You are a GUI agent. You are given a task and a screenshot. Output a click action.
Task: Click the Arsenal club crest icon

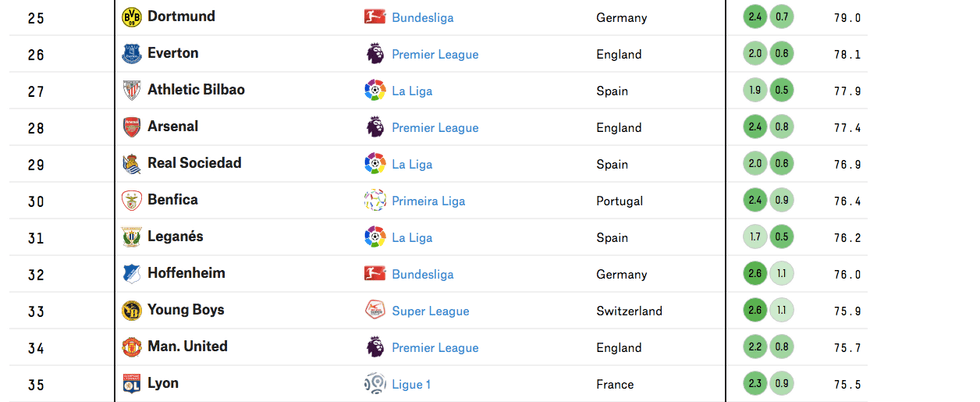point(131,127)
